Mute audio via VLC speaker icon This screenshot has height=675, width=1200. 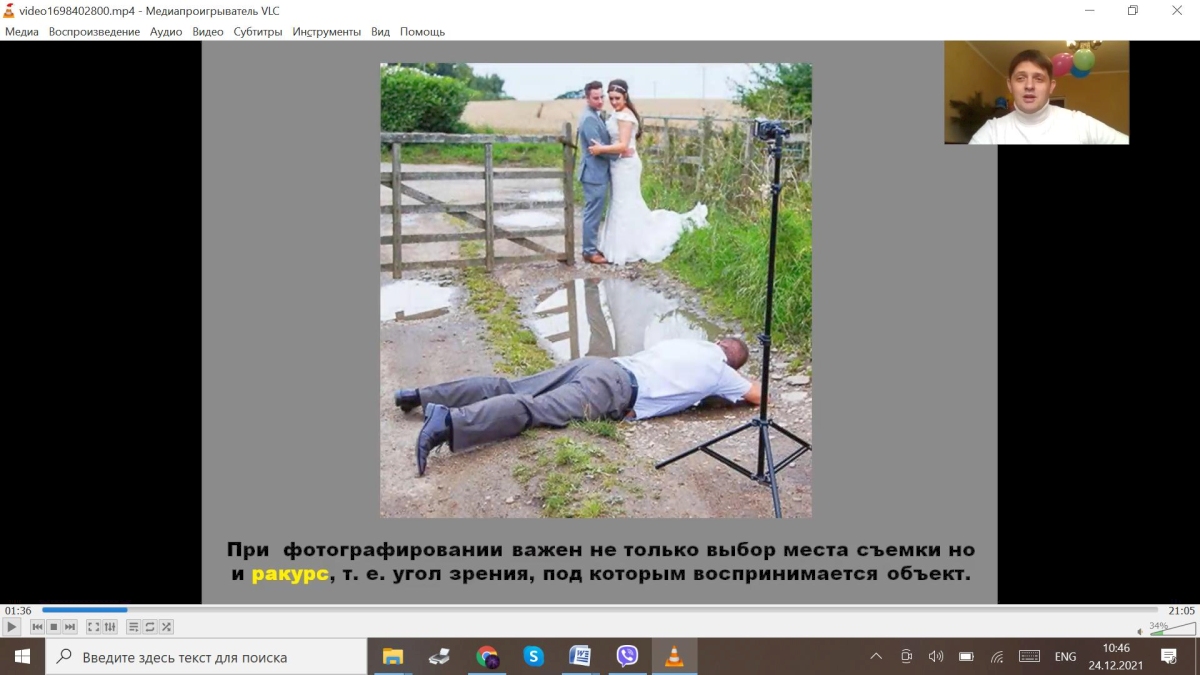tap(1141, 630)
